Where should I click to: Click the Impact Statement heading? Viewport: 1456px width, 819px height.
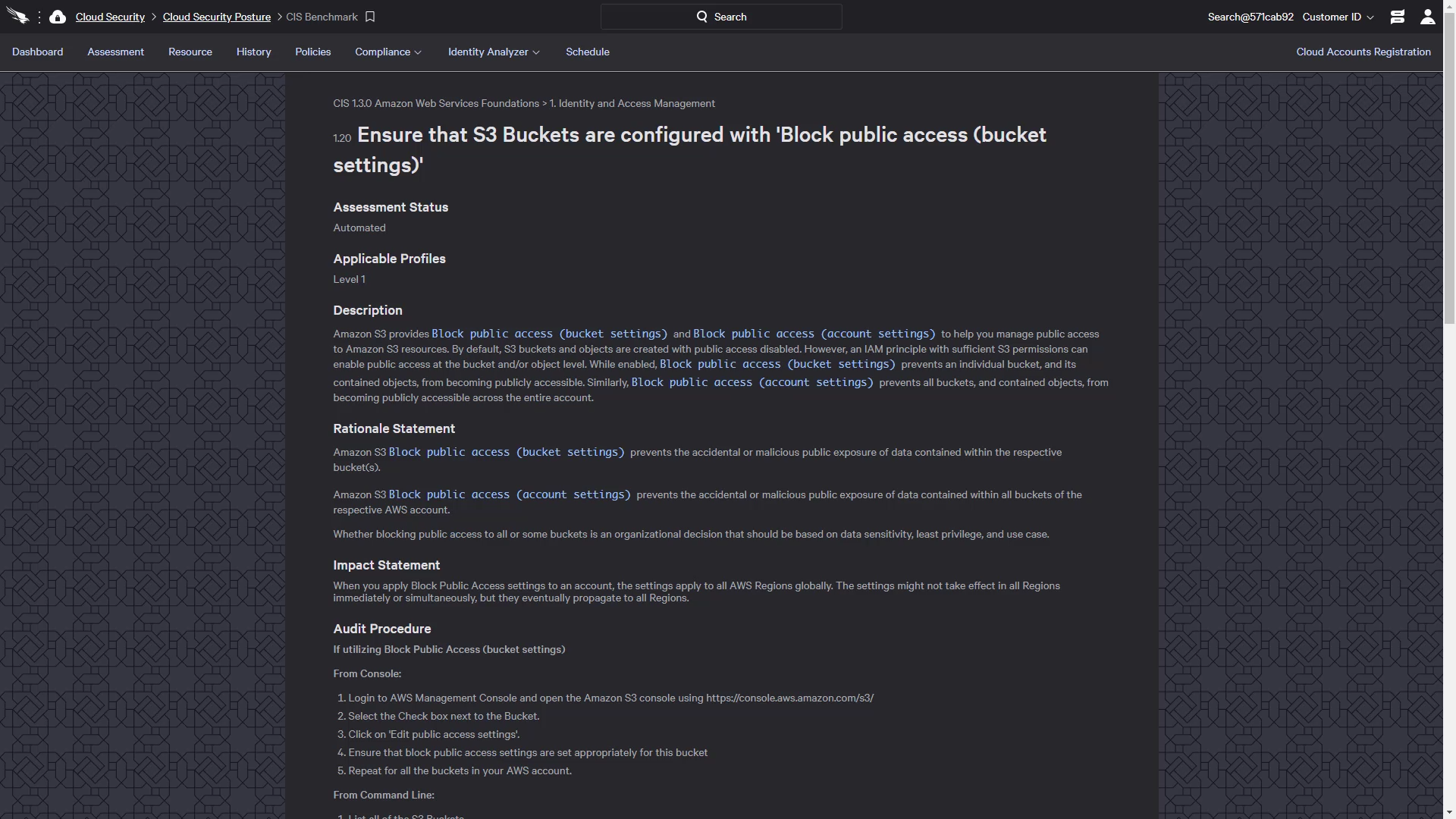(386, 565)
